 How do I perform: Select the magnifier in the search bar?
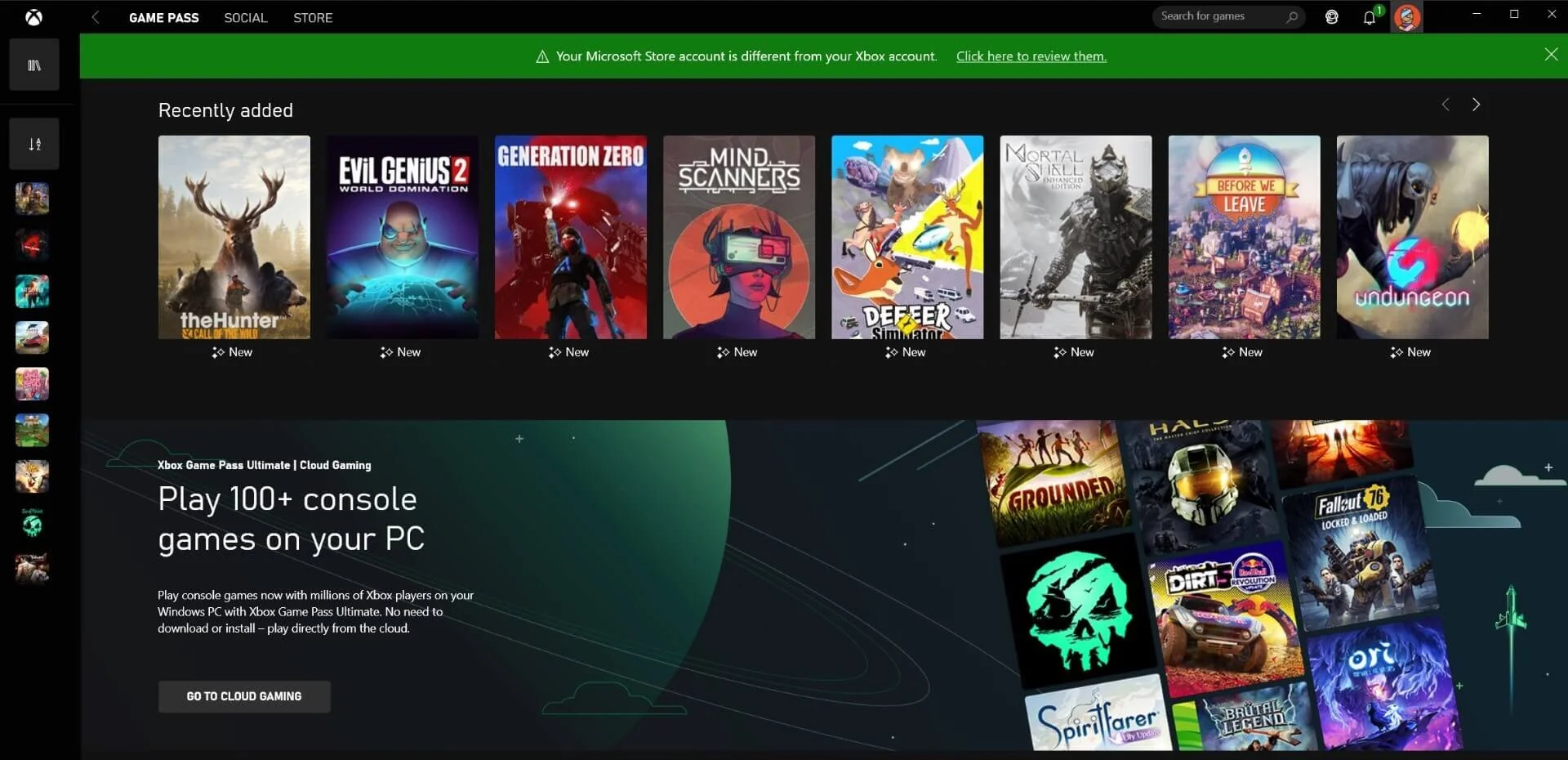pos(1291,16)
